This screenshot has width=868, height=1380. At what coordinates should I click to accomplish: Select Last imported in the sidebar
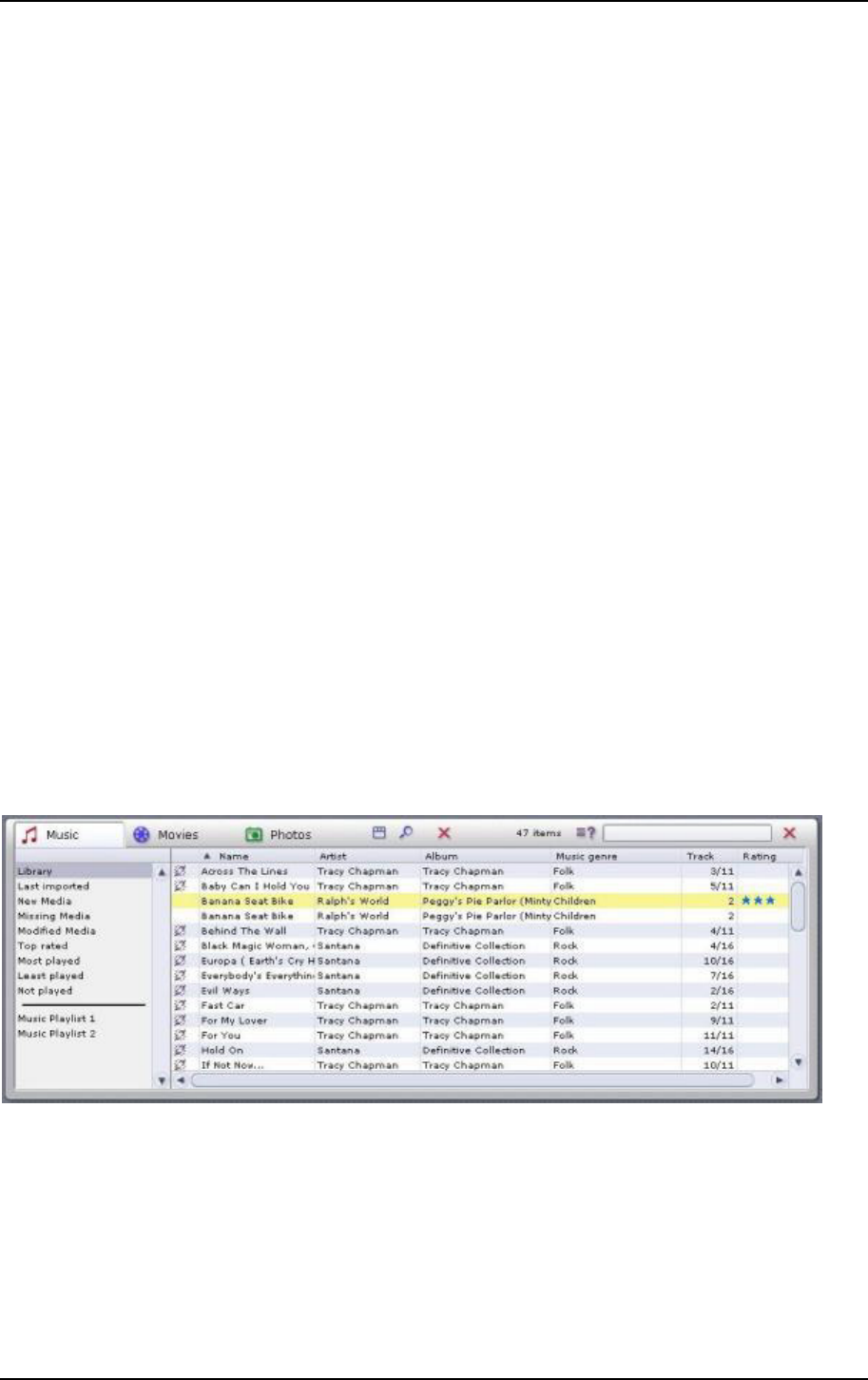(53, 886)
